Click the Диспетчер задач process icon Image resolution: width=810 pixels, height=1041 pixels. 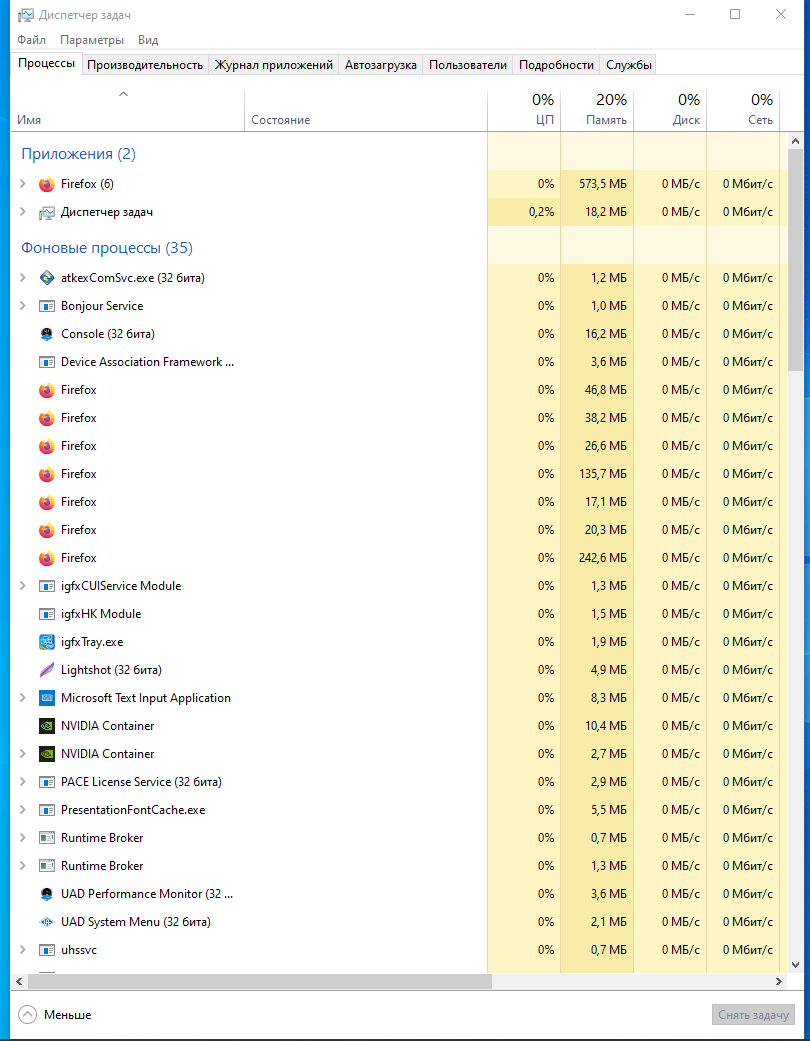point(46,212)
